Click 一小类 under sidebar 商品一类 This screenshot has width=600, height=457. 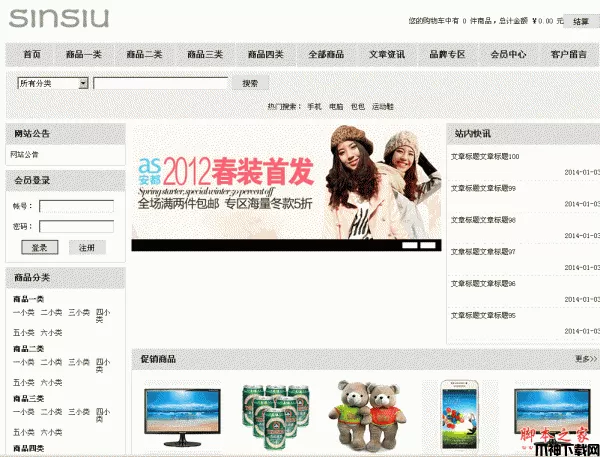24,313
